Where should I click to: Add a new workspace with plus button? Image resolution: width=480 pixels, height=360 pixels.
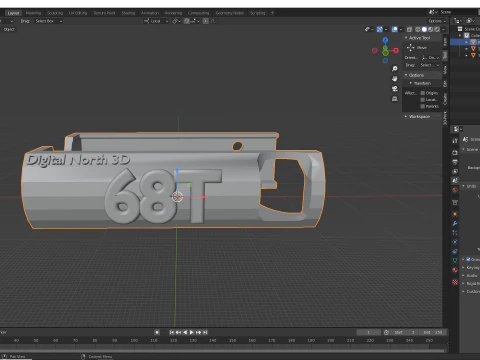point(272,13)
